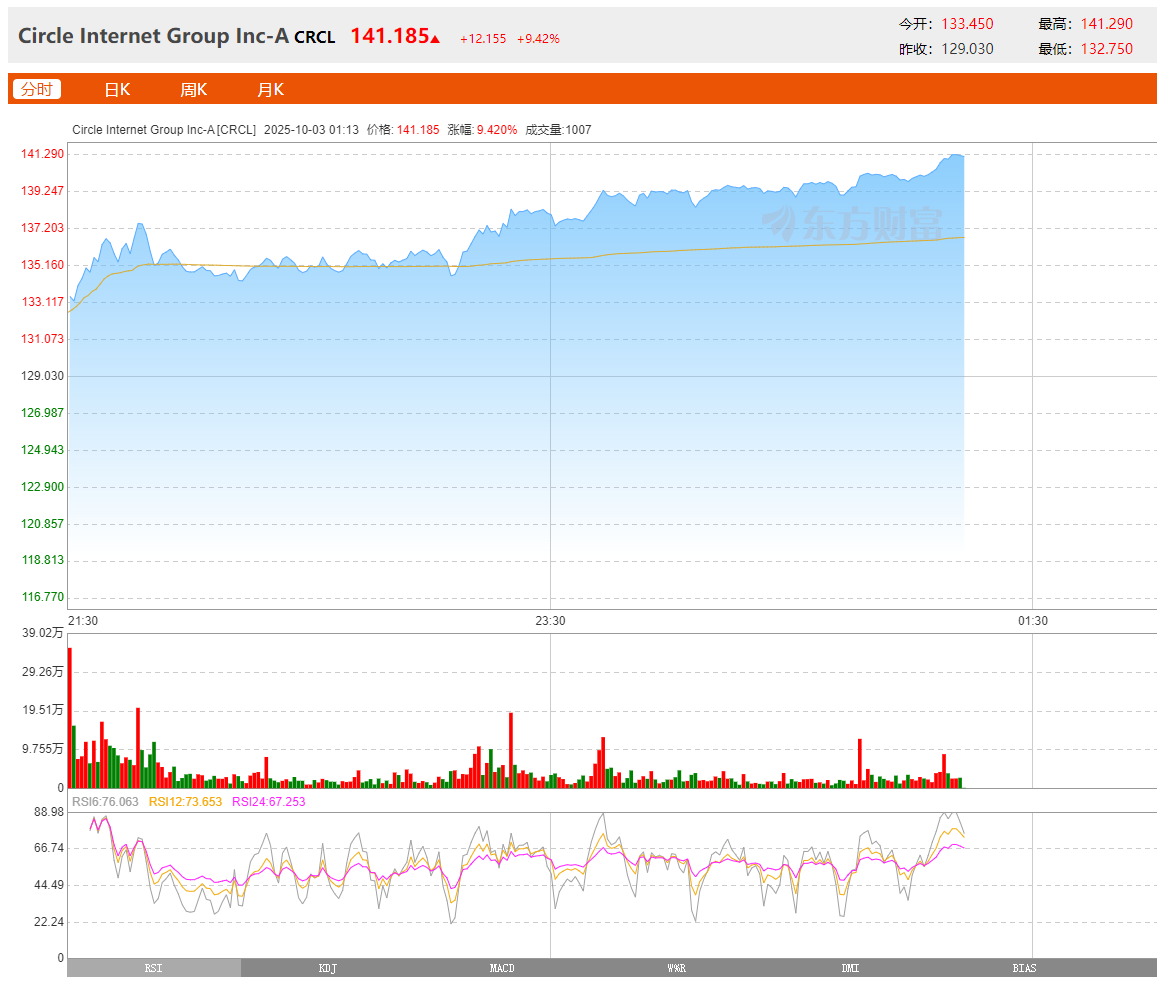Click the RSI12:73.653 legend label
1157x992 pixels.
[x=185, y=802]
